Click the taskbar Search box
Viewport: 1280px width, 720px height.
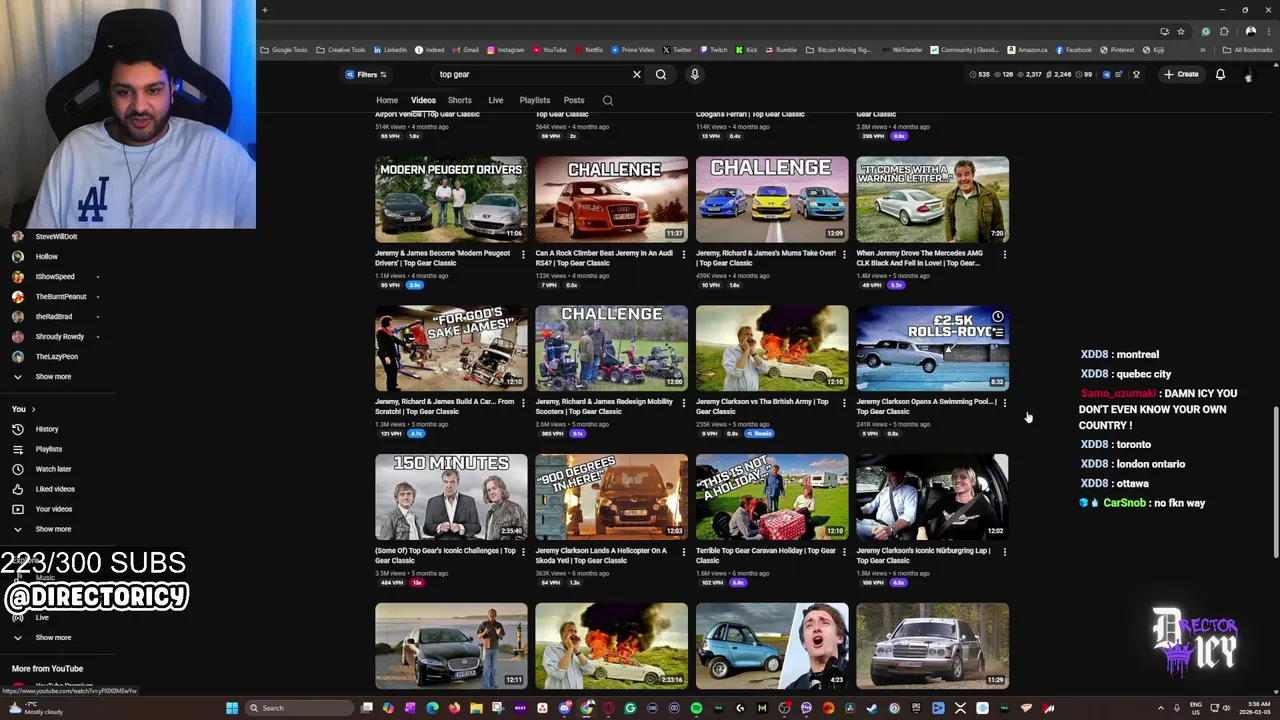[x=300, y=708]
